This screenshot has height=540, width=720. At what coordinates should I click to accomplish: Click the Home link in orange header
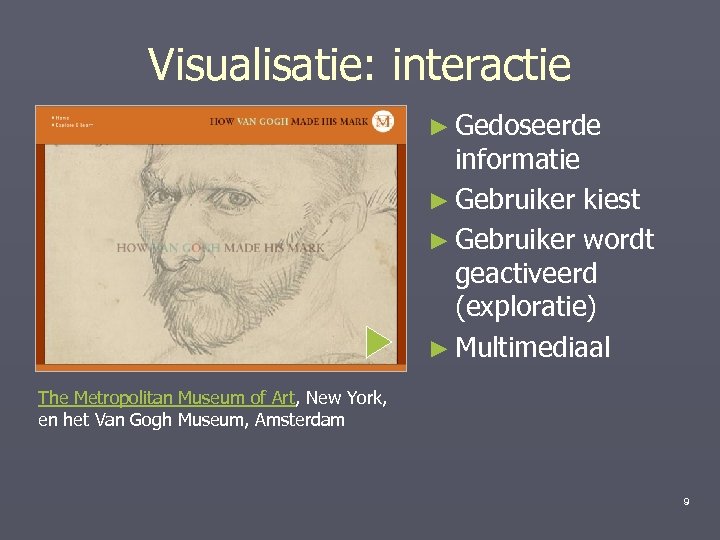click(x=61, y=118)
